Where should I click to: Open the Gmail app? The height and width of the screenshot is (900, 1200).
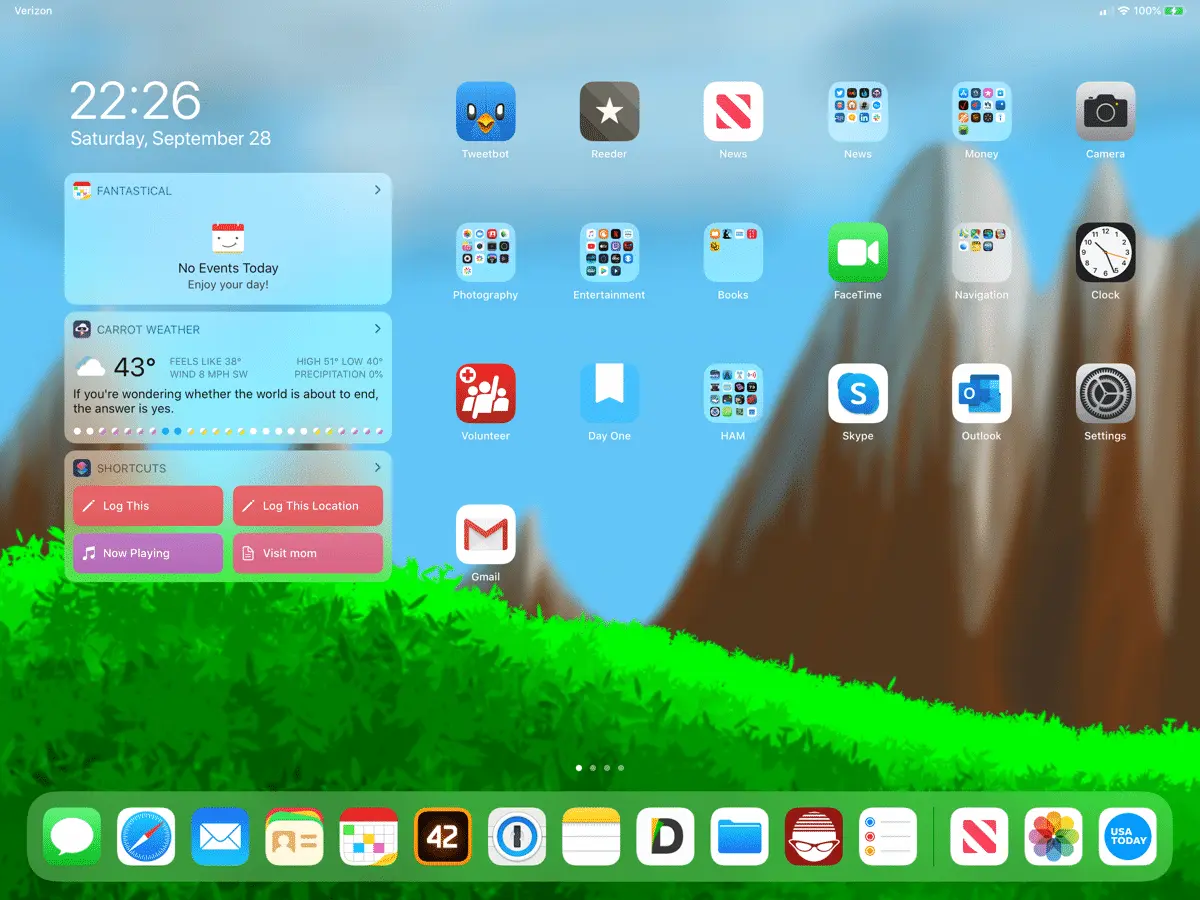(485, 534)
